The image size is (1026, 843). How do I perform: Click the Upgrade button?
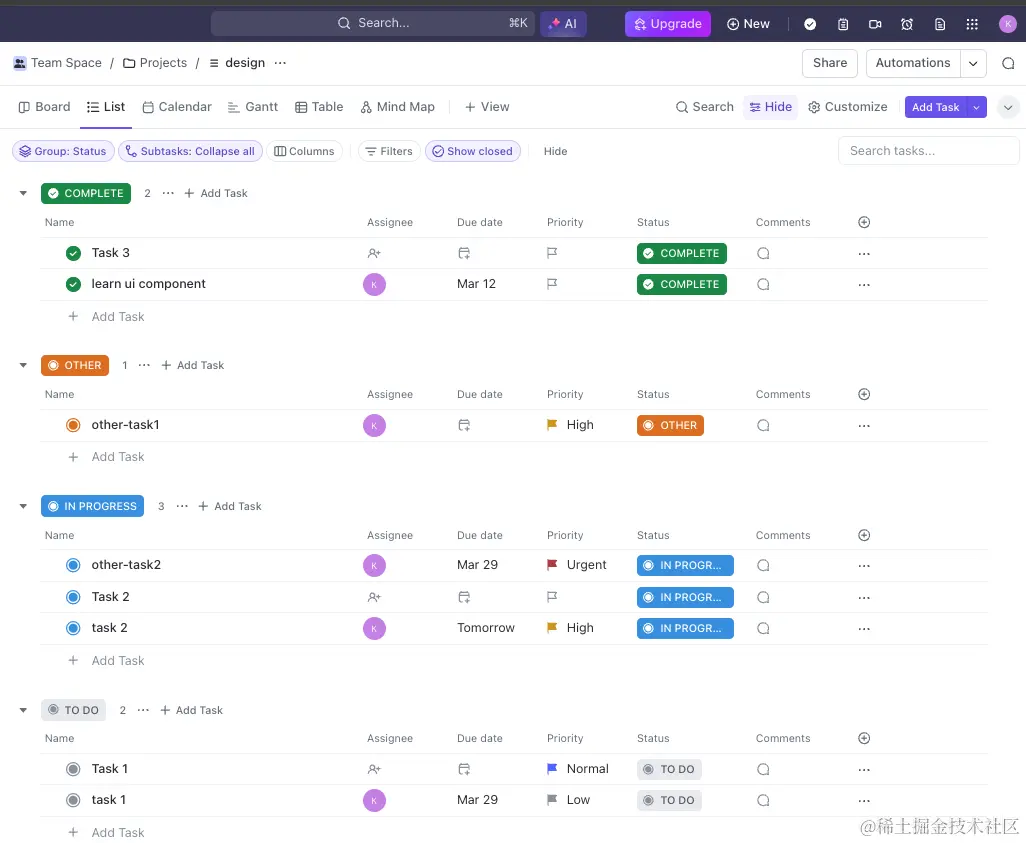pyautogui.click(x=667, y=24)
